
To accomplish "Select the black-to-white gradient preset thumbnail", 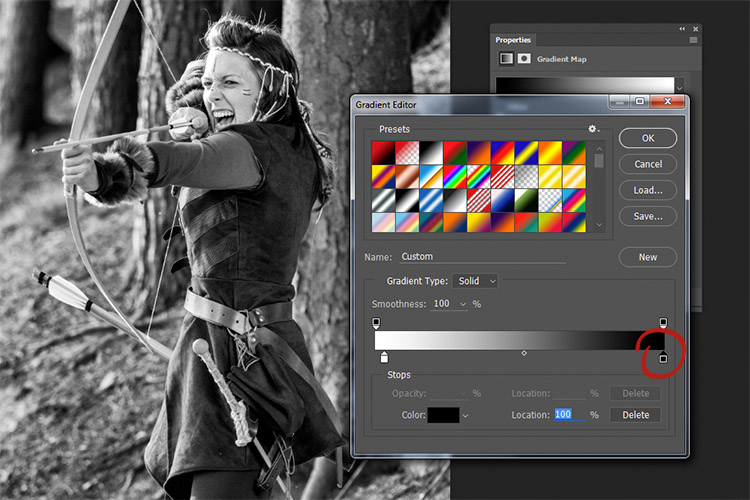I will pos(431,153).
